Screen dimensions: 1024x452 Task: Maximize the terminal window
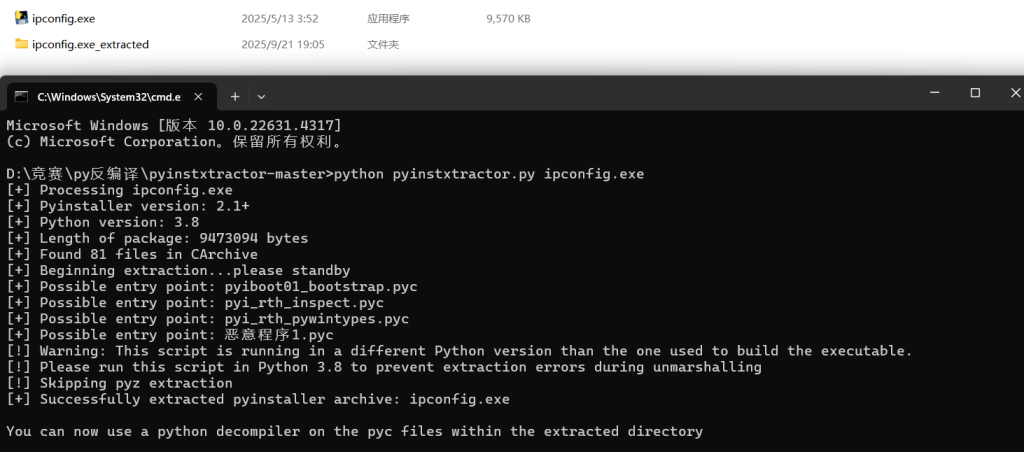975,93
